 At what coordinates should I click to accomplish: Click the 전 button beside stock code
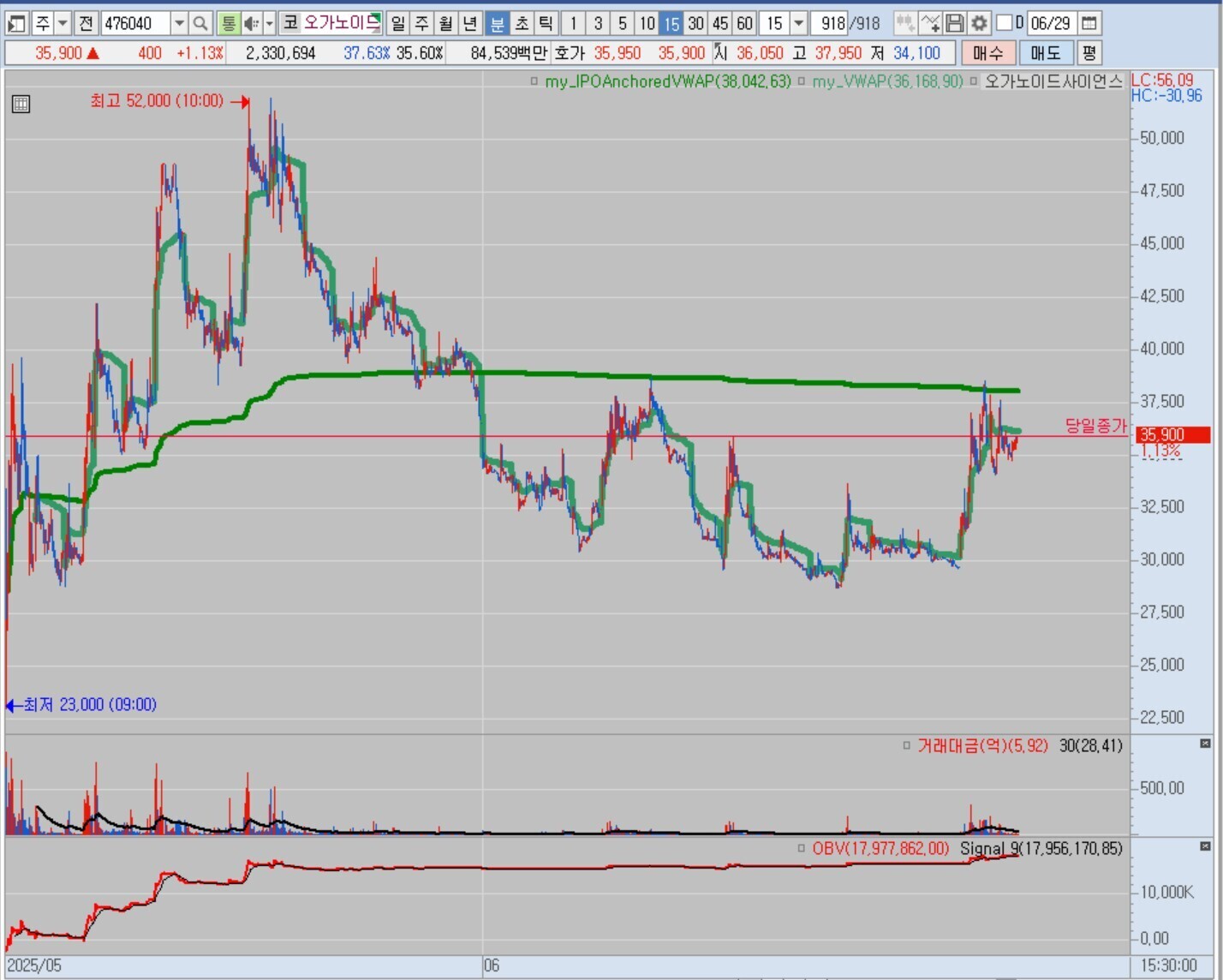(86, 23)
